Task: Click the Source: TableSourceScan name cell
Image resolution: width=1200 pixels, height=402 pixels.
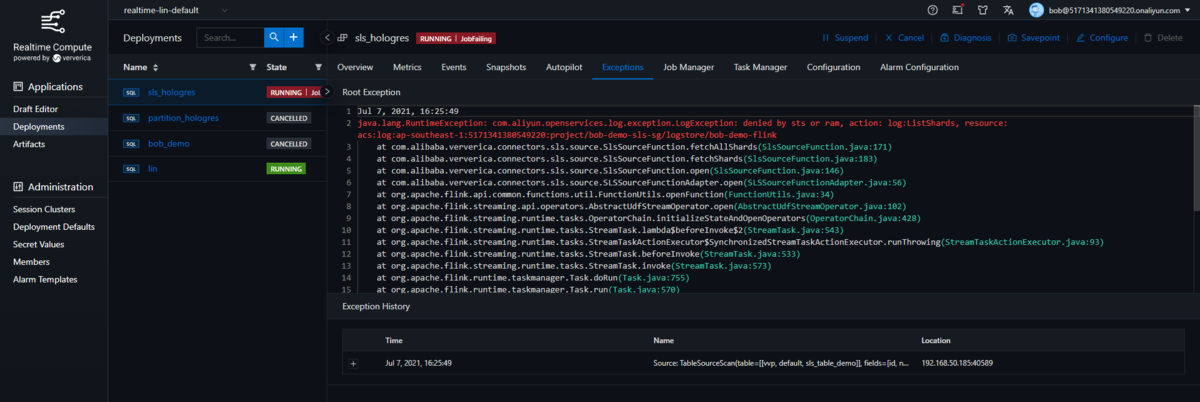Action: click(780, 363)
